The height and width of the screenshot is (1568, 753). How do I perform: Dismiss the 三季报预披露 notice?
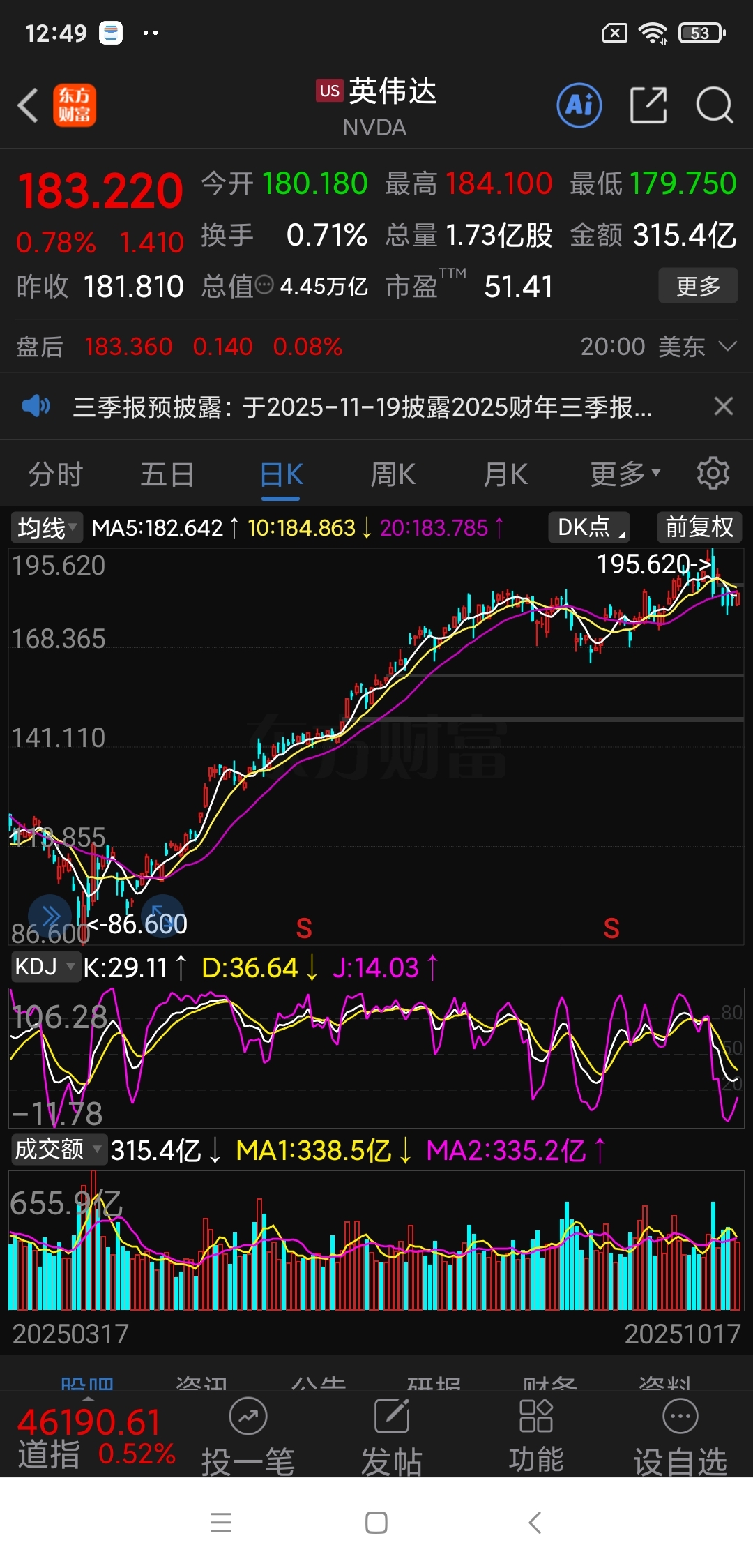[x=724, y=406]
